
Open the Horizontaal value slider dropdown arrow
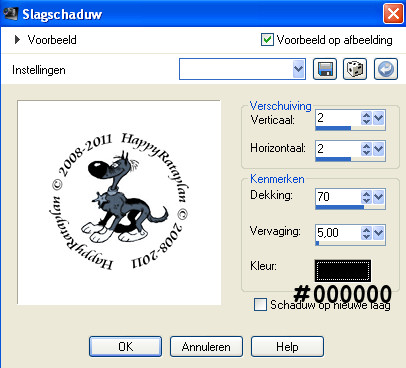click(379, 149)
